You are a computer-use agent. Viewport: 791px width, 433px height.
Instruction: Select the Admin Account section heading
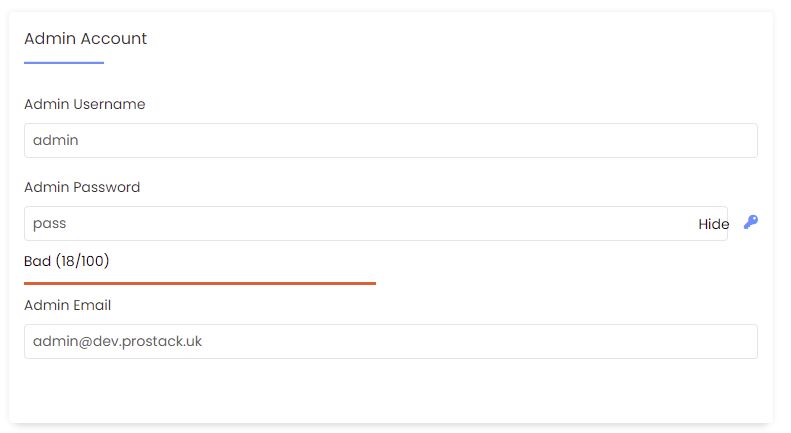click(86, 39)
